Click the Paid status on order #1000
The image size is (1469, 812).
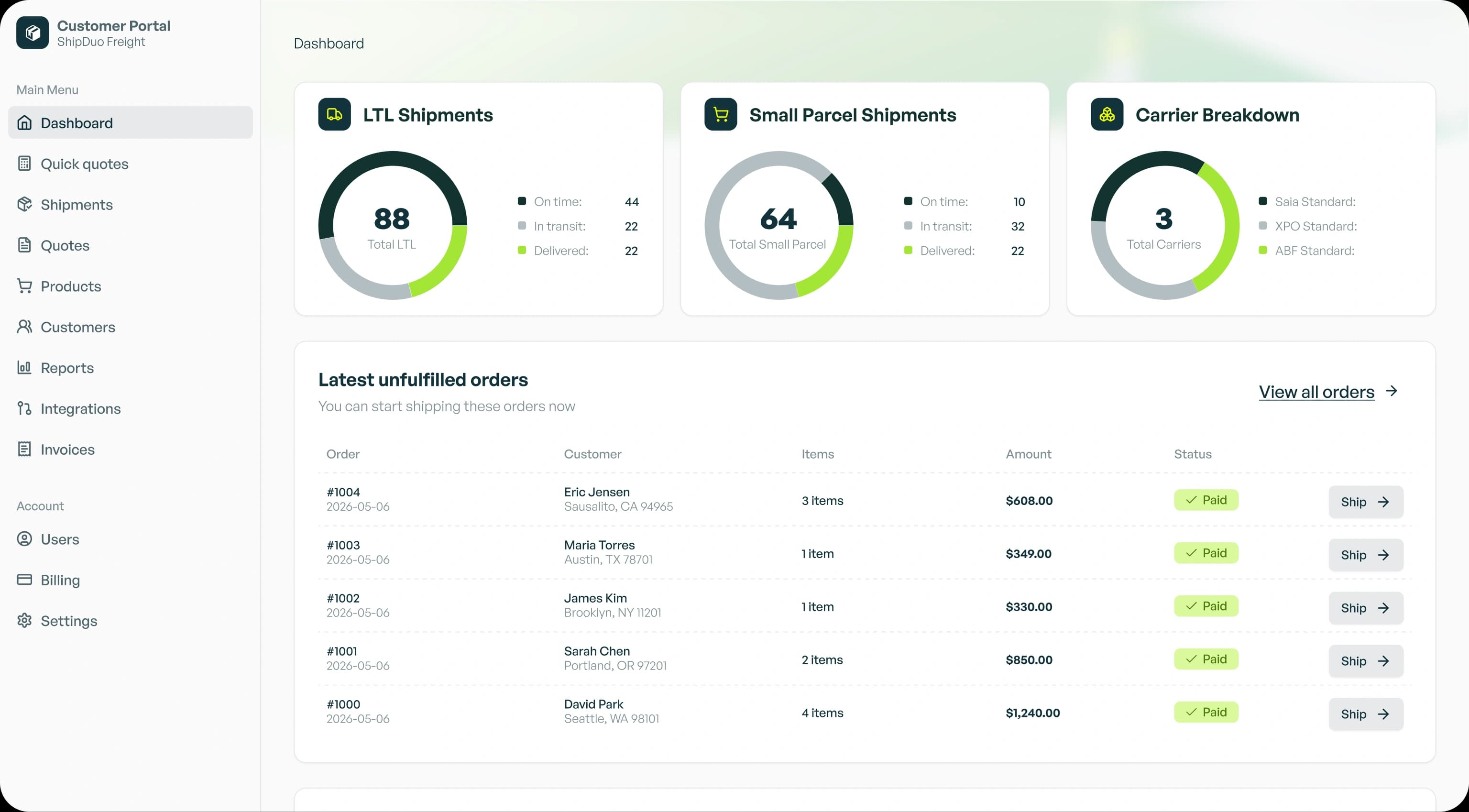(1206, 712)
